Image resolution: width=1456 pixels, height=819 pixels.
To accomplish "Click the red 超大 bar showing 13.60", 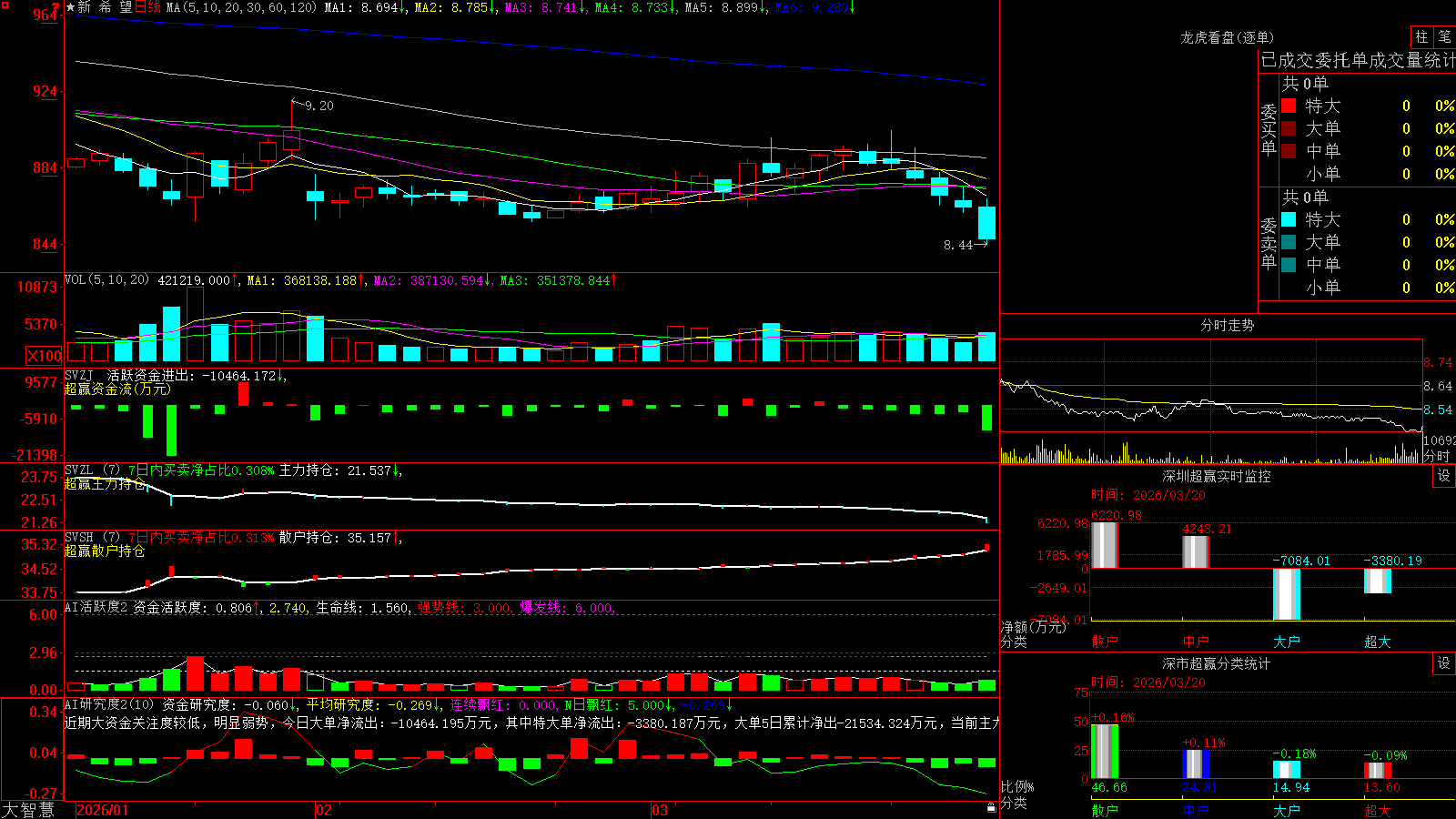I will pos(1378,771).
